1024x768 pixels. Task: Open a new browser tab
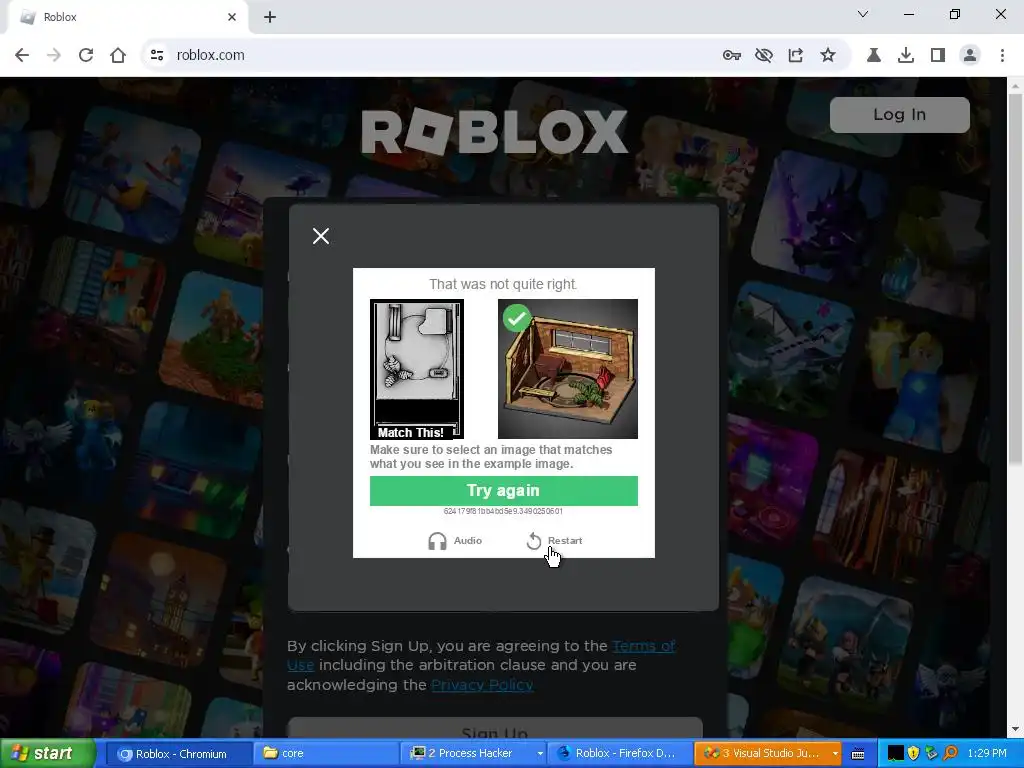coord(270,17)
